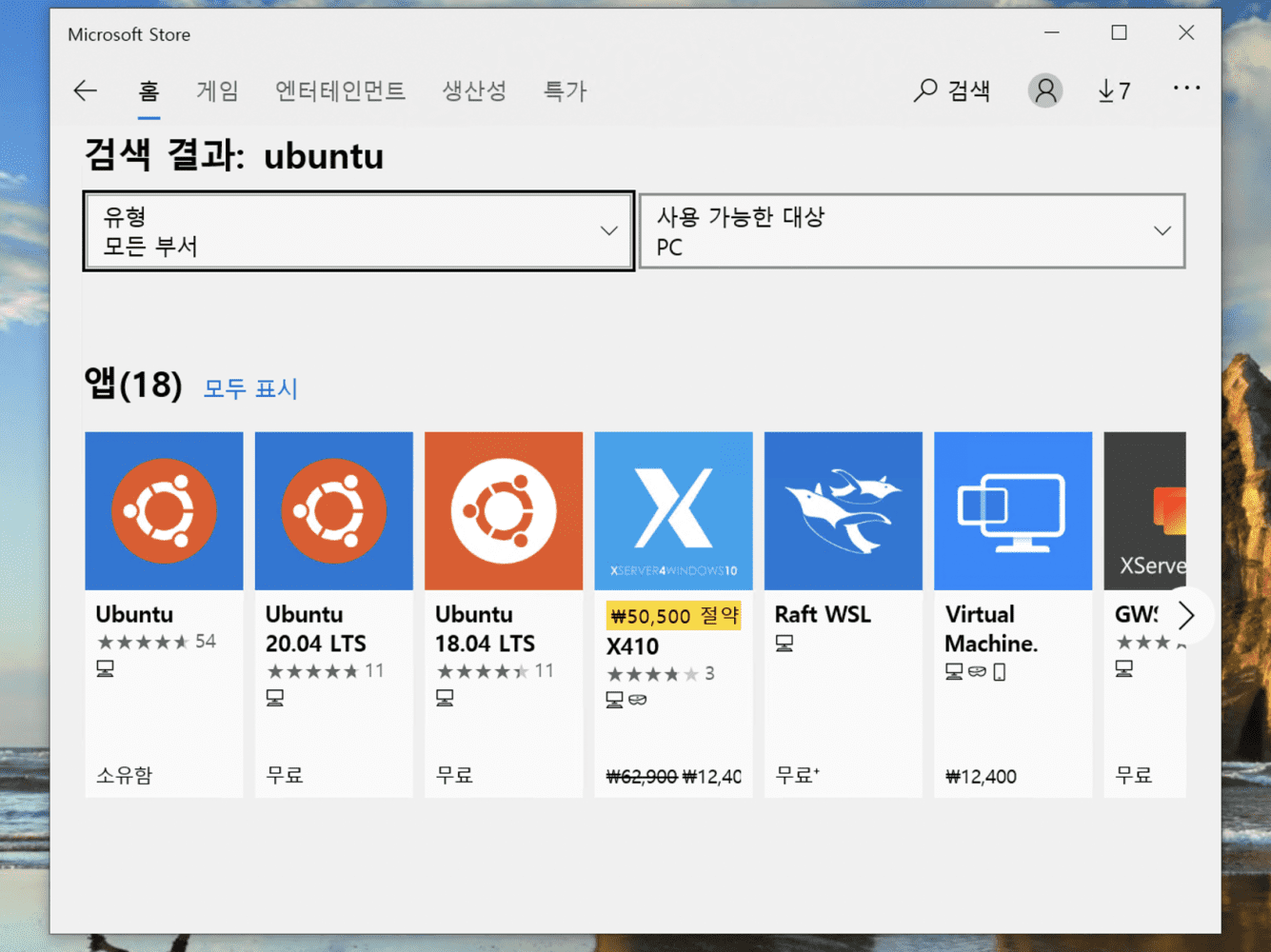
Task: Expand the 유형 모든 부서 dropdown
Action: [x=359, y=231]
